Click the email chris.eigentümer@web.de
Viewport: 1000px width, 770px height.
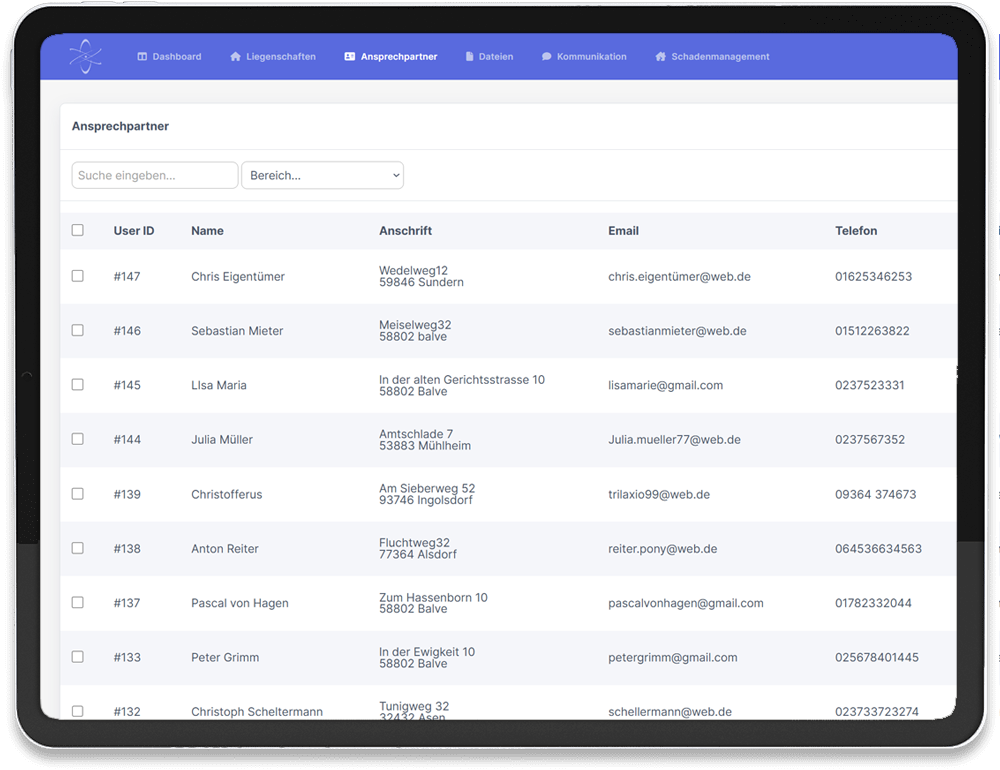678,277
